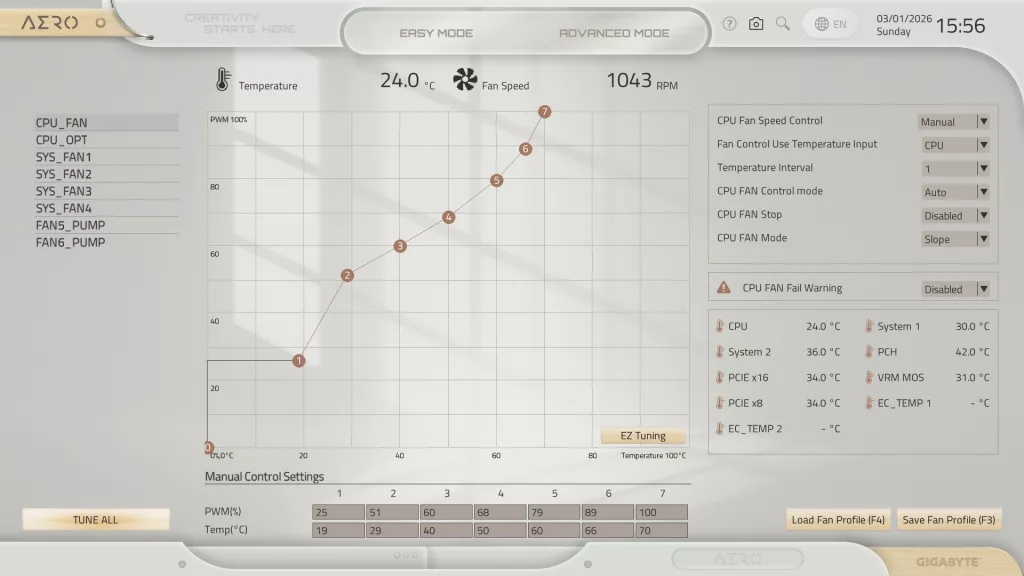Click the thermometer Temperature icon above graph
This screenshot has height=576, width=1024.
(x=222, y=81)
